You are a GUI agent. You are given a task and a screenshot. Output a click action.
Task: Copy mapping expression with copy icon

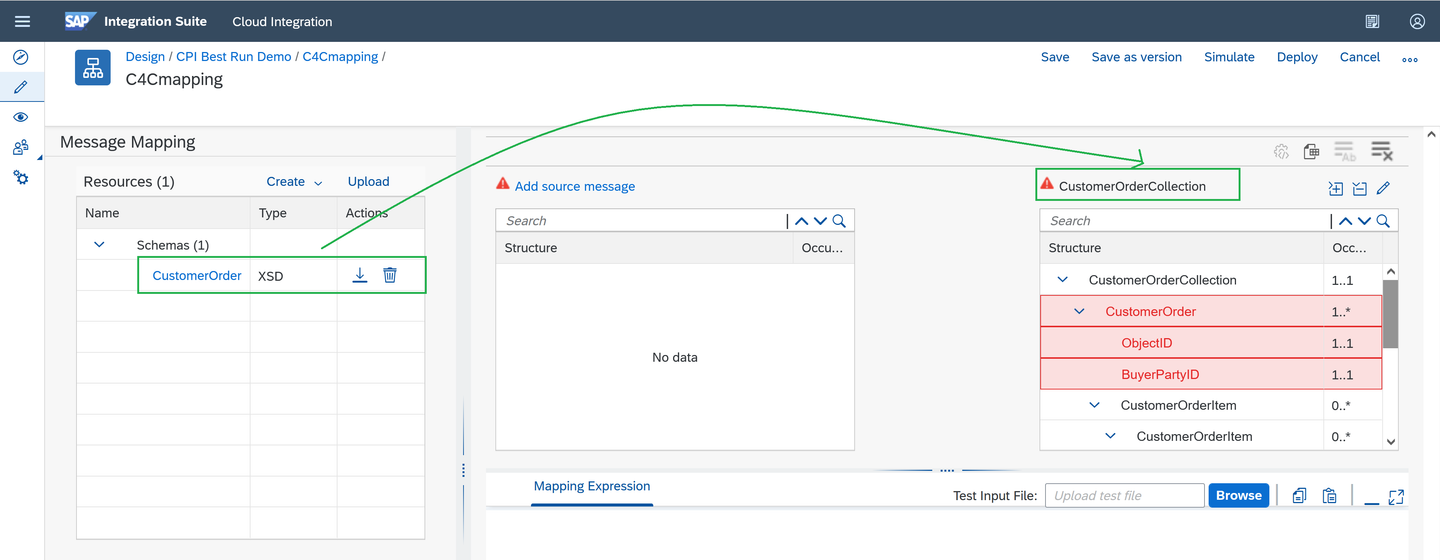1299,496
